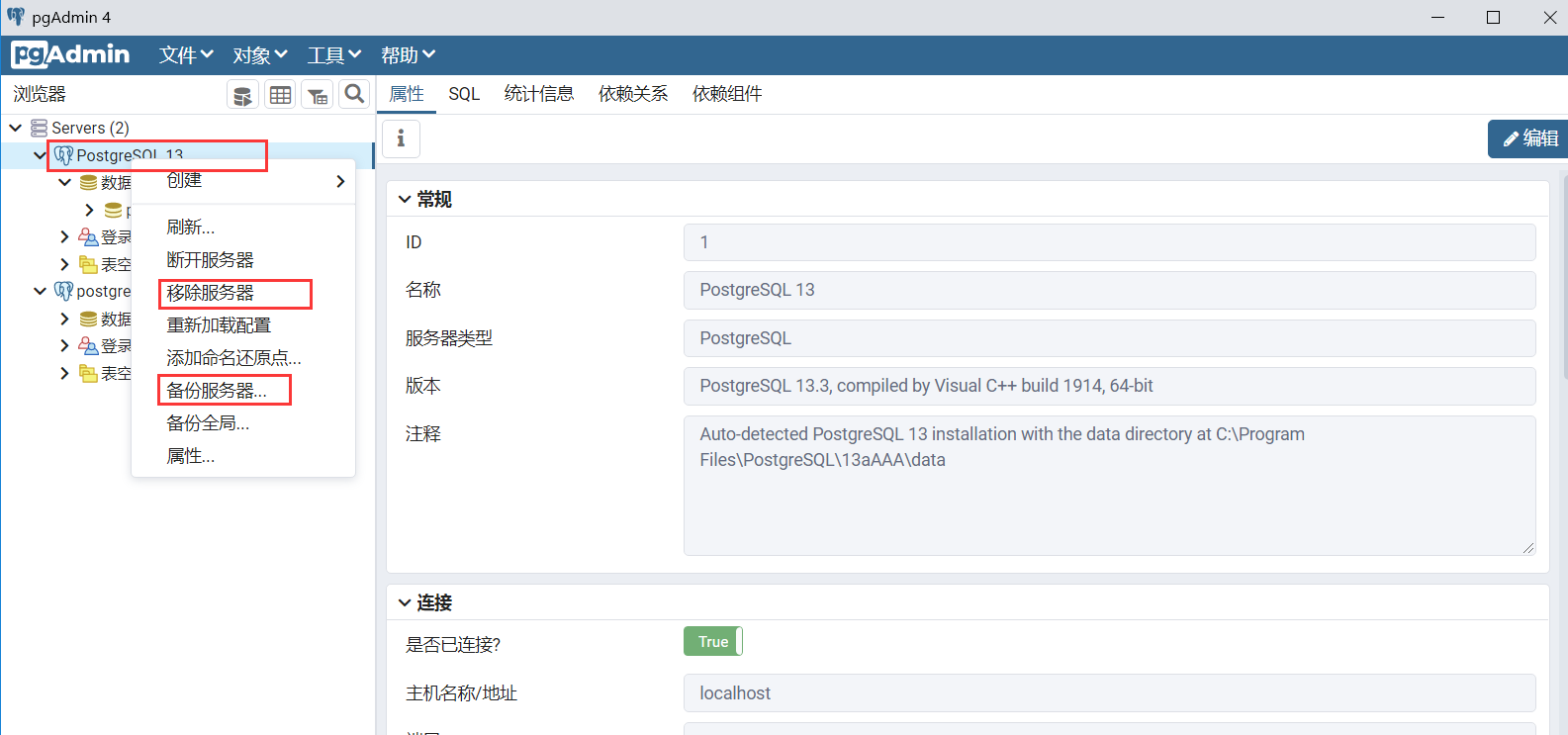
Task: Expand databases node under second postgre server
Action: (x=65, y=319)
